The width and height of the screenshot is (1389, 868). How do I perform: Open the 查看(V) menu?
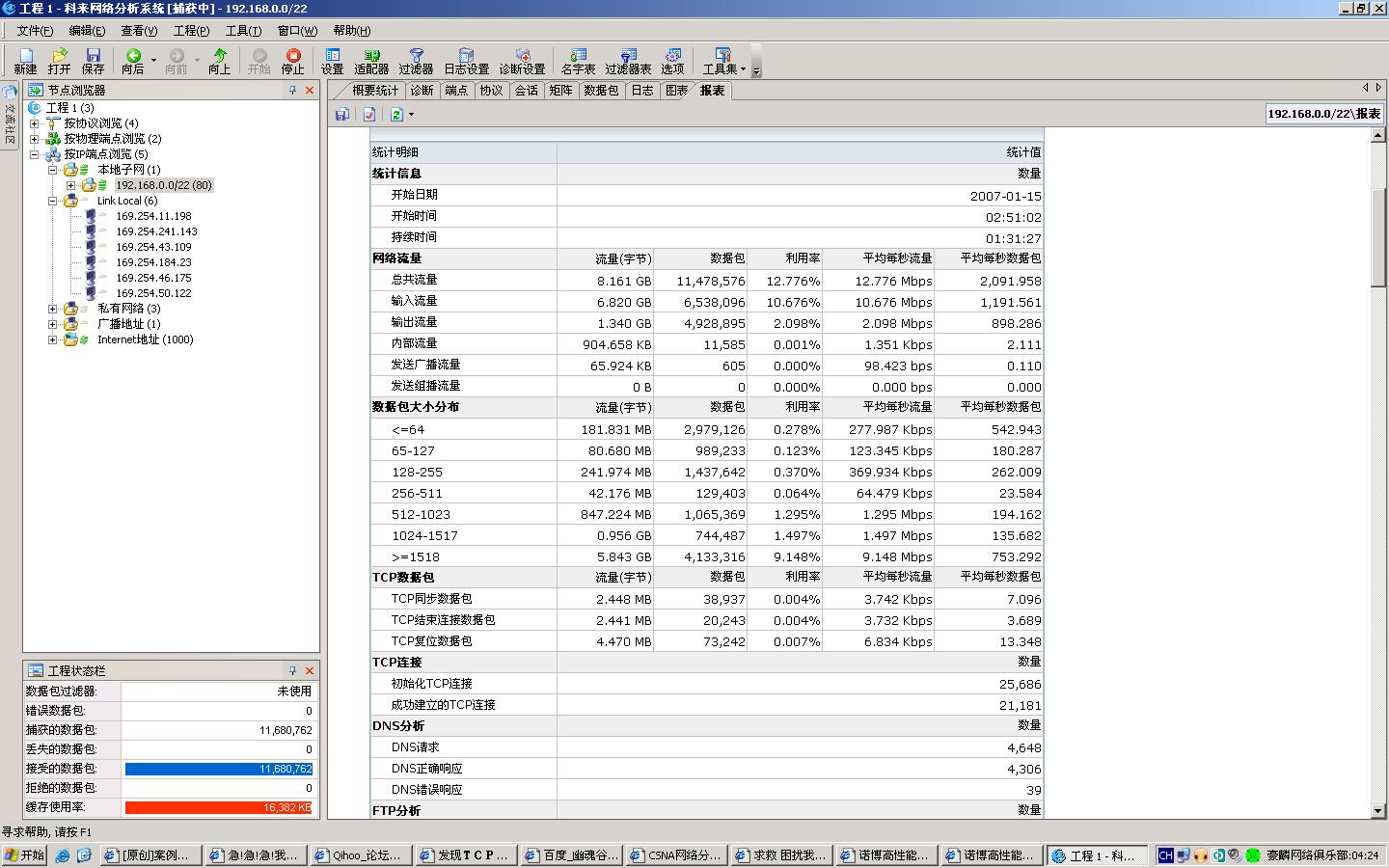click(139, 31)
